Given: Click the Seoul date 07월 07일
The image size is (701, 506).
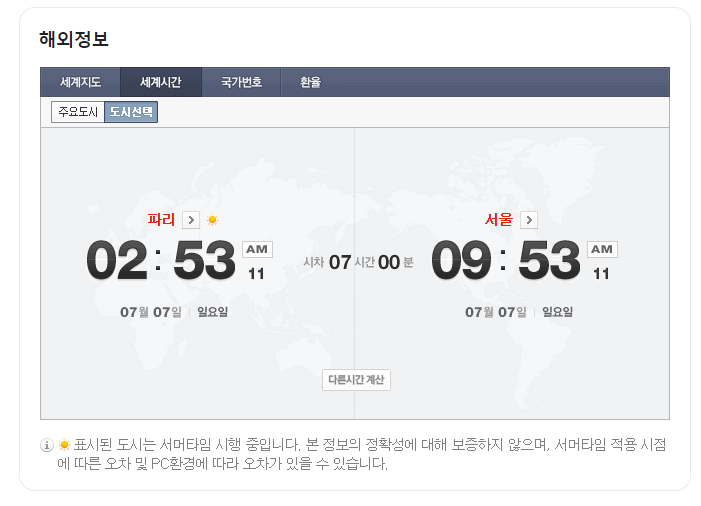Looking at the screenshot, I should pyautogui.click(x=496, y=312).
